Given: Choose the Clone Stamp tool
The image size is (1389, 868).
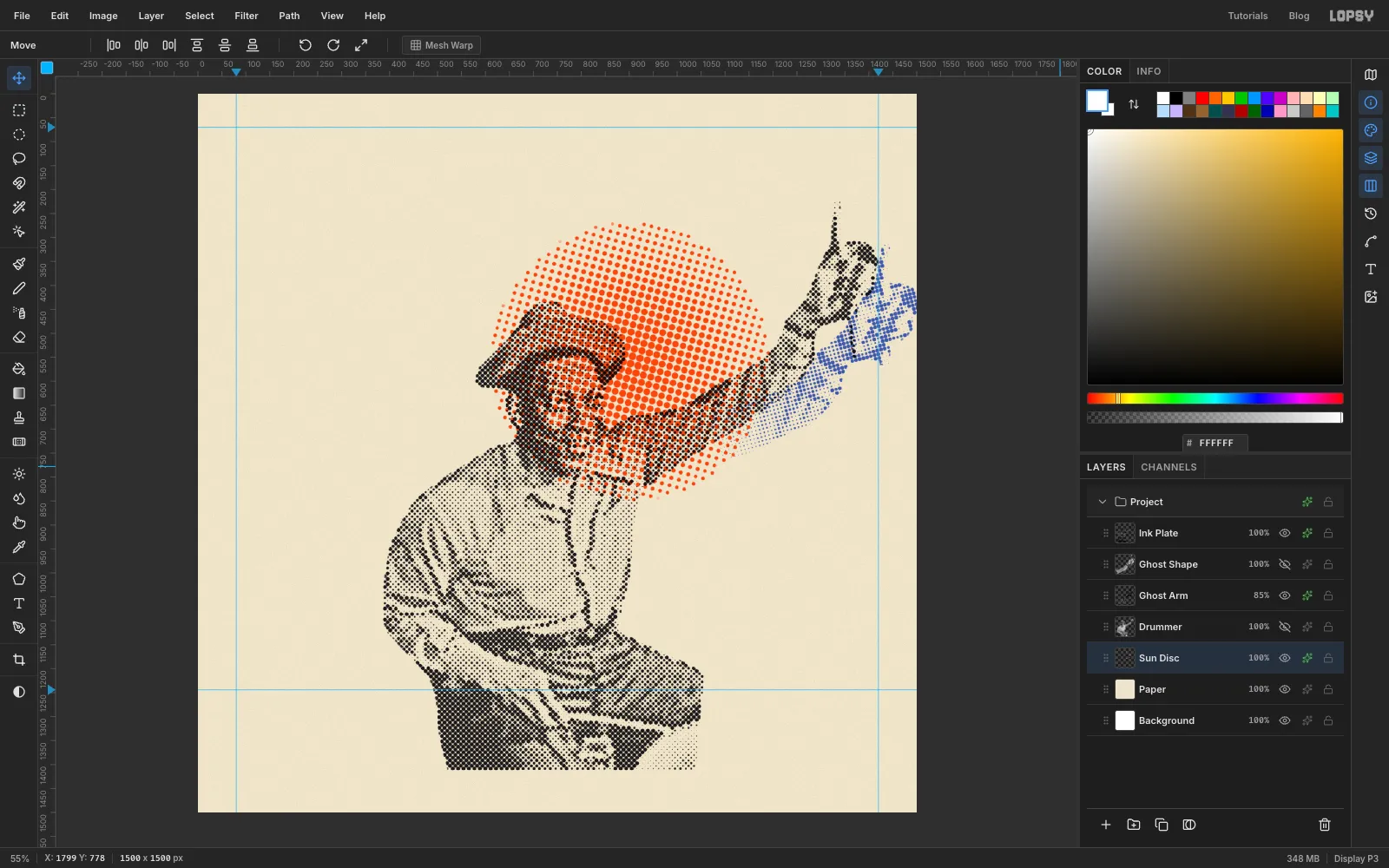Looking at the screenshot, I should (x=19, y=418).
